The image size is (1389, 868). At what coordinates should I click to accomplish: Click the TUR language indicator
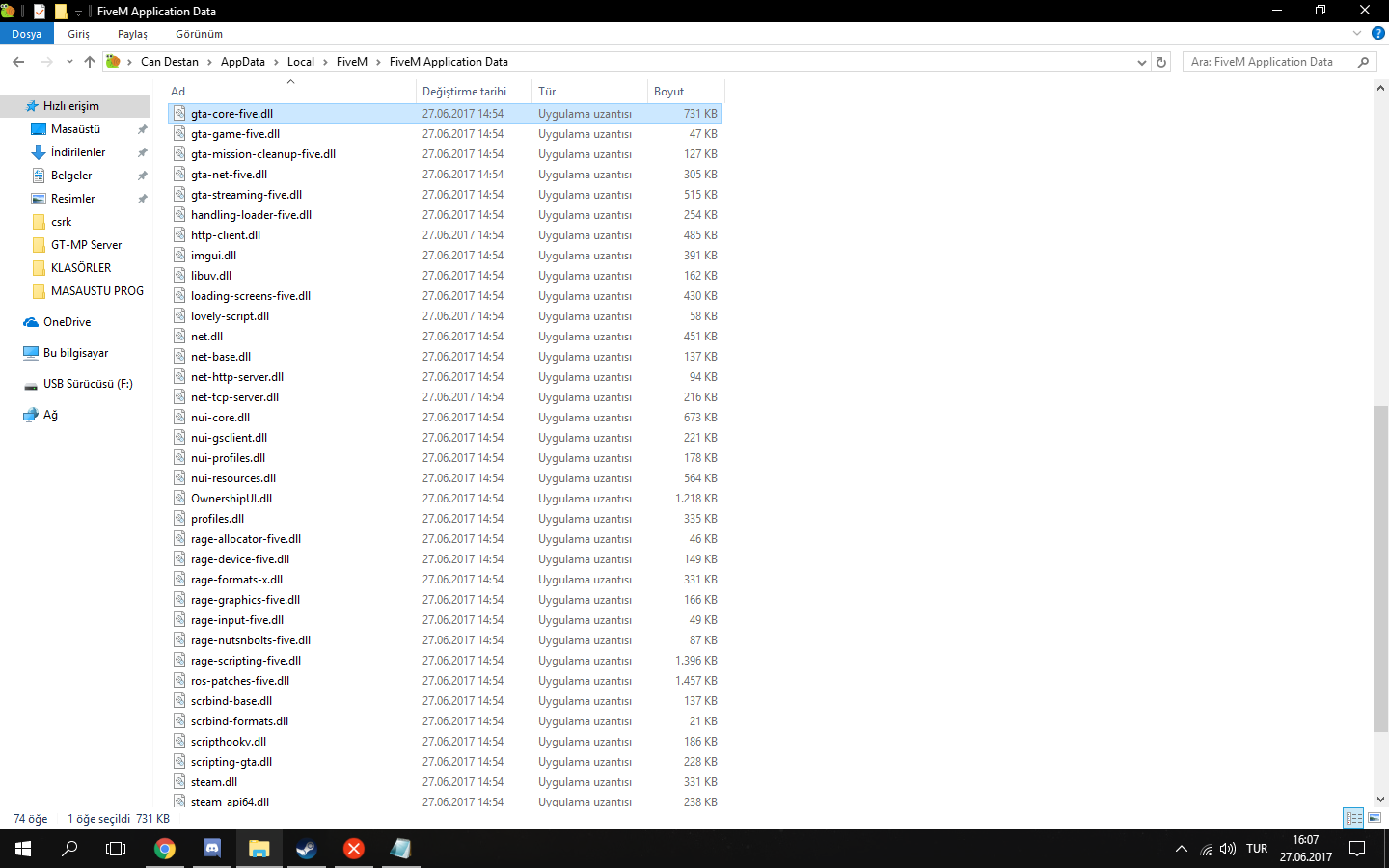pyautogui.click(x=1257, y=849)
